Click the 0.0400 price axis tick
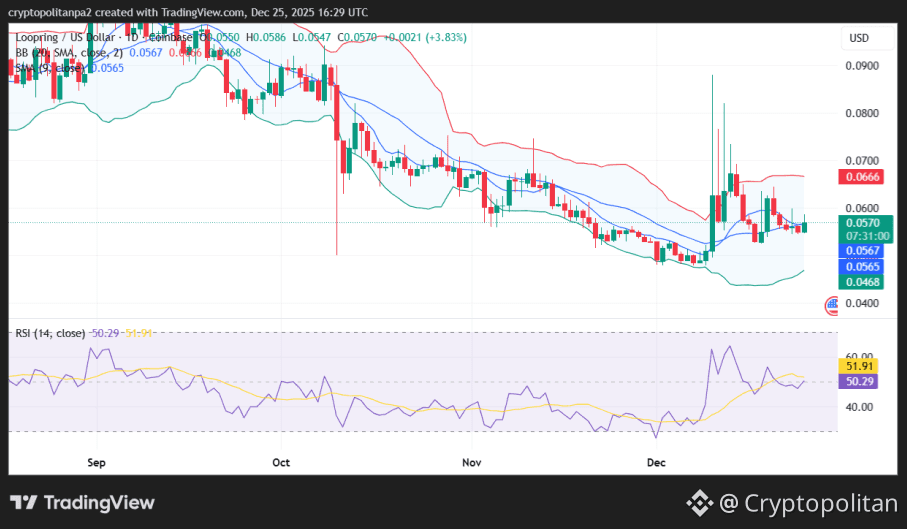The height and width of the screenshot is (529, 907). tap(862, 303)
